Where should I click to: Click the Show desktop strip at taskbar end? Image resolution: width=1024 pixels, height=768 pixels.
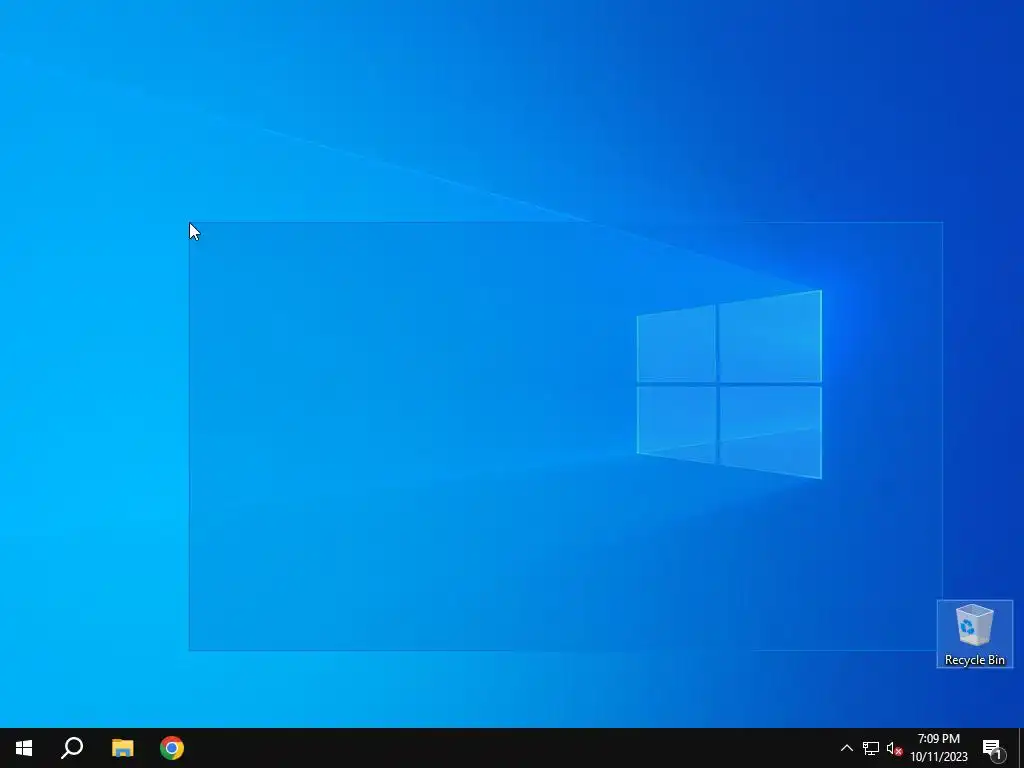[1021, 748]
